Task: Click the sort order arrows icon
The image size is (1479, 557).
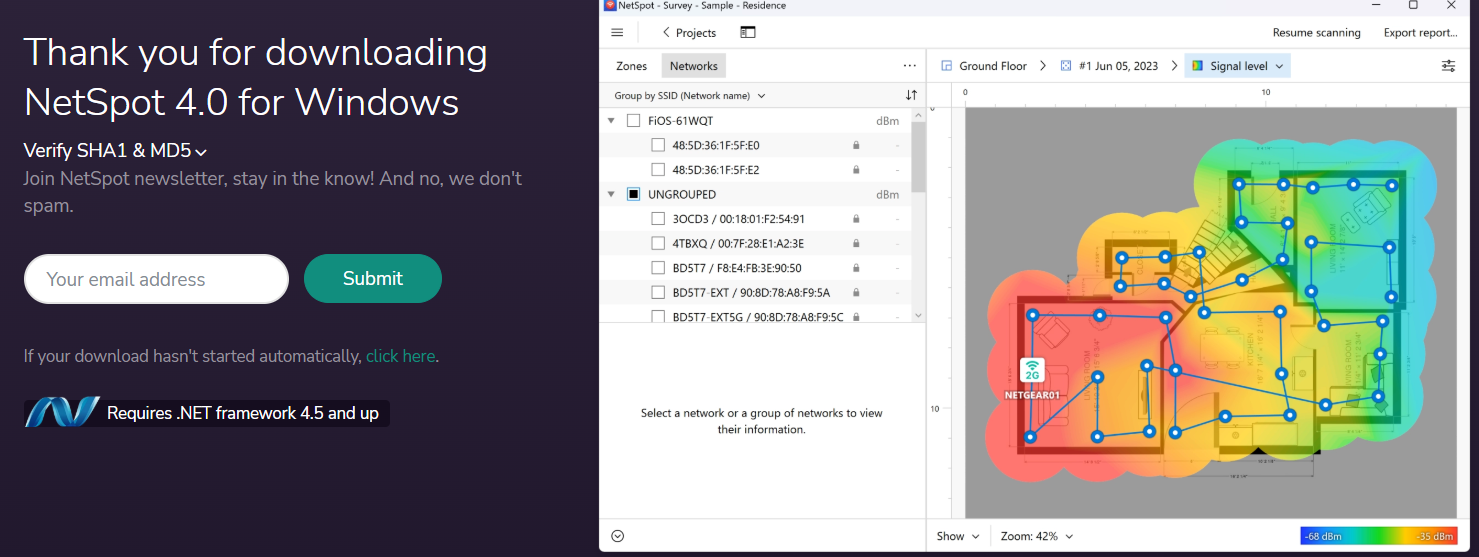Action: point(911,96)
